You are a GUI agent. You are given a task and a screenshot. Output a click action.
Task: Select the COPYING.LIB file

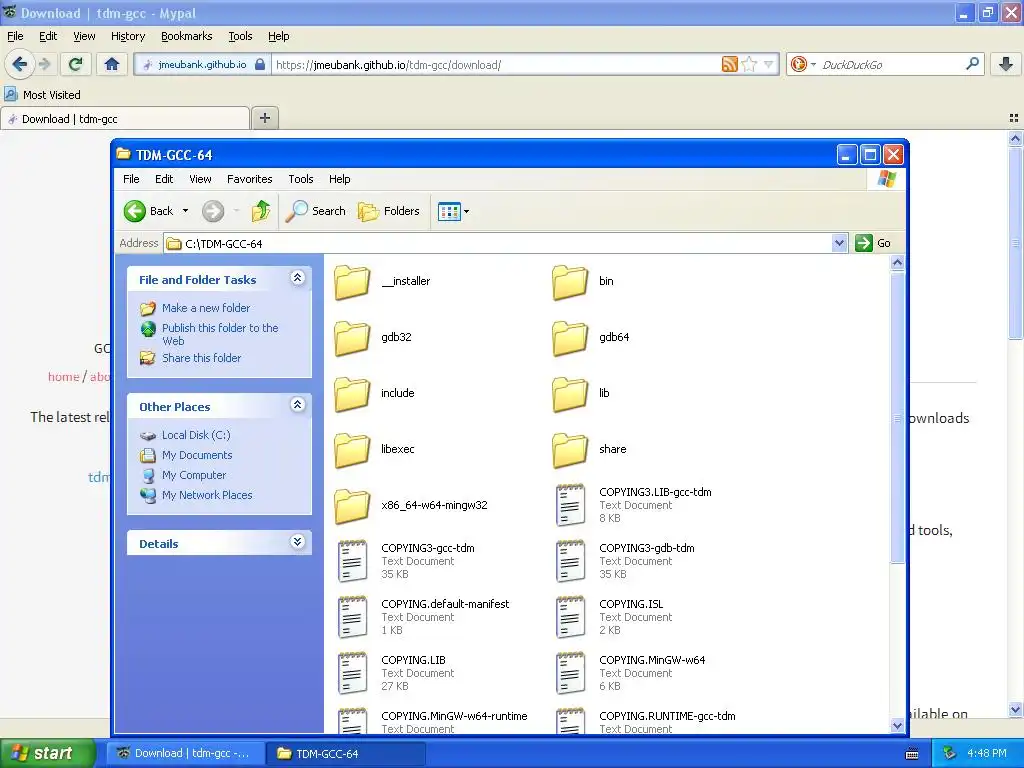click(395, 673)
